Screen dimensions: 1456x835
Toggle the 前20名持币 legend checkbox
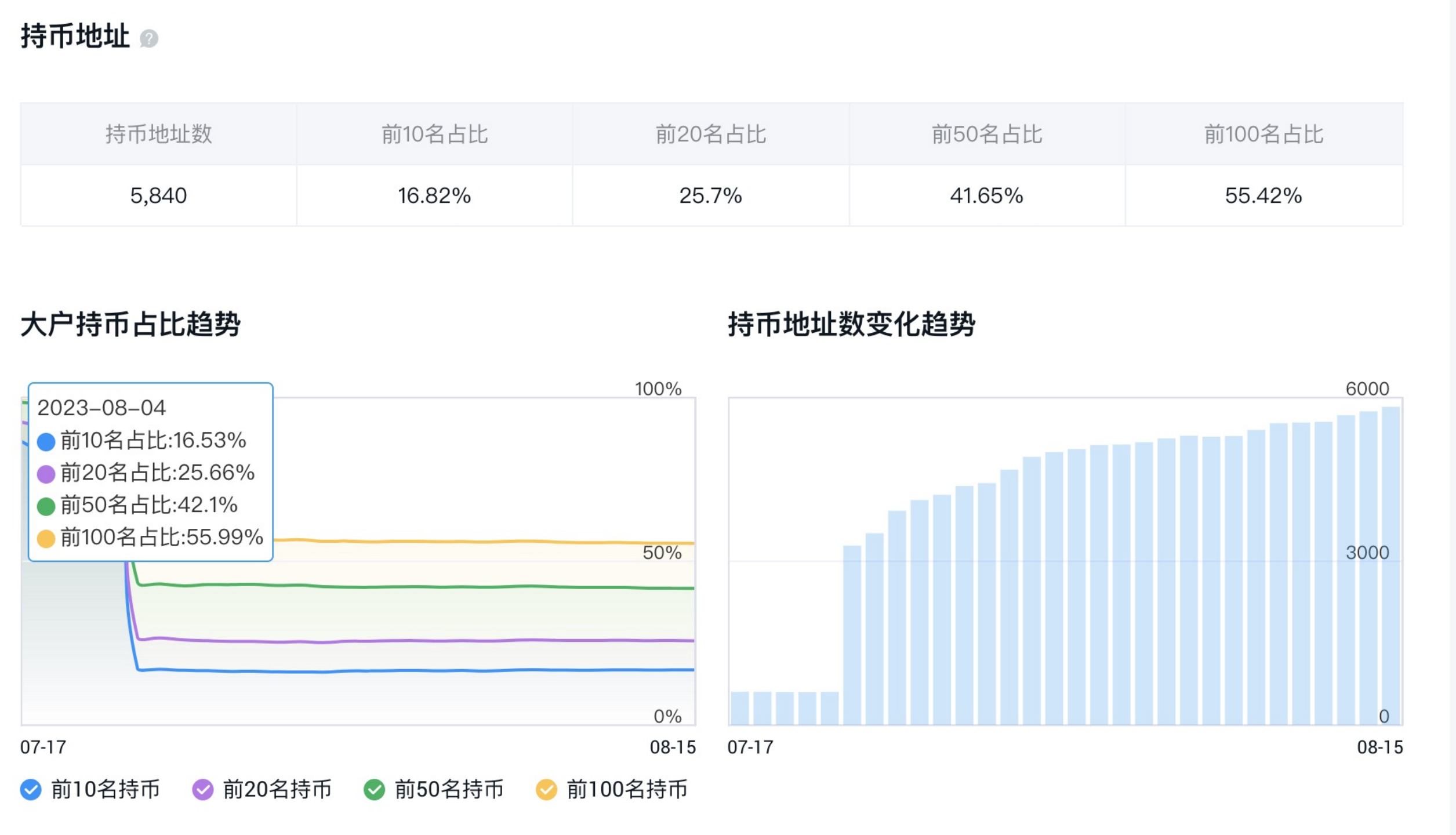202,789
